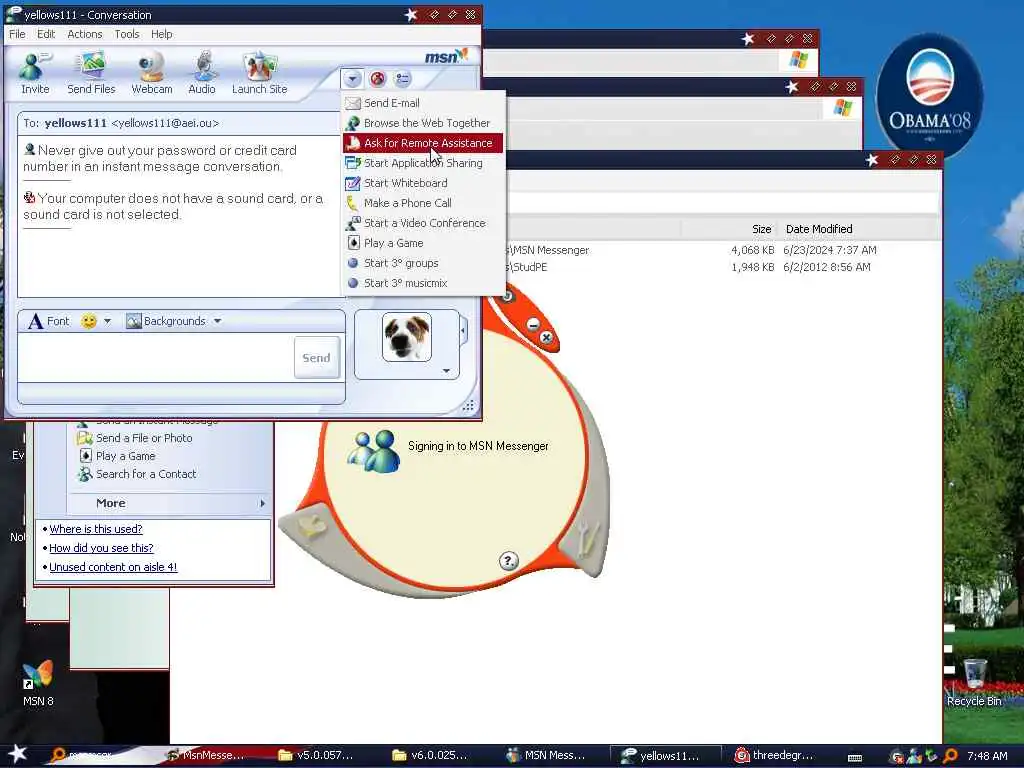Image resolution: width=1024 pixels, height=768 pixels.
Task: Open 'Unused content on aisle 4!' link
Action: tap(113, 567)
